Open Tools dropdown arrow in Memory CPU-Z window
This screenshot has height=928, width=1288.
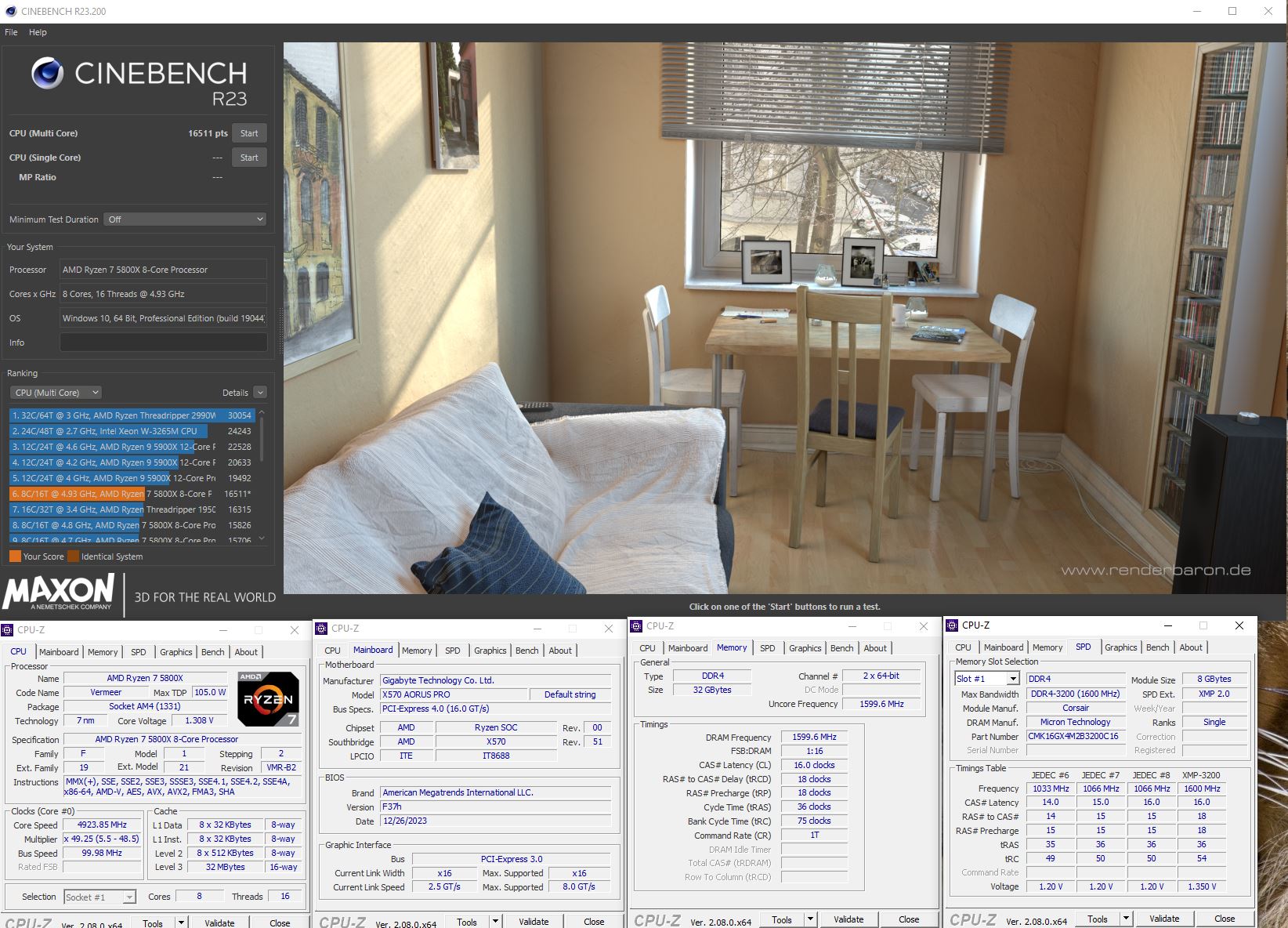click(810, 919)
